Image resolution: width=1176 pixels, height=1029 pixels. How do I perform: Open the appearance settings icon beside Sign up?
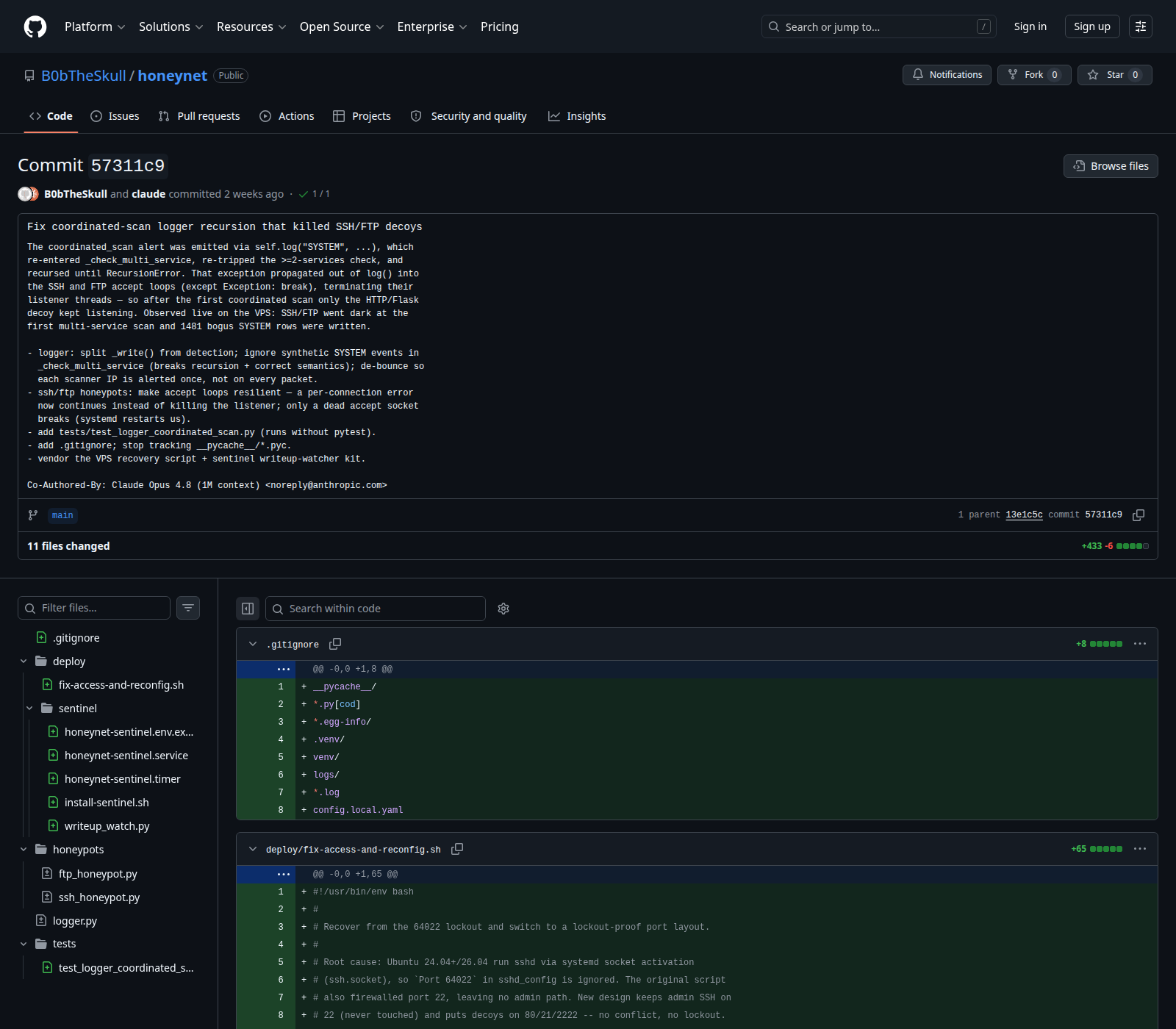coord(1140,26)
